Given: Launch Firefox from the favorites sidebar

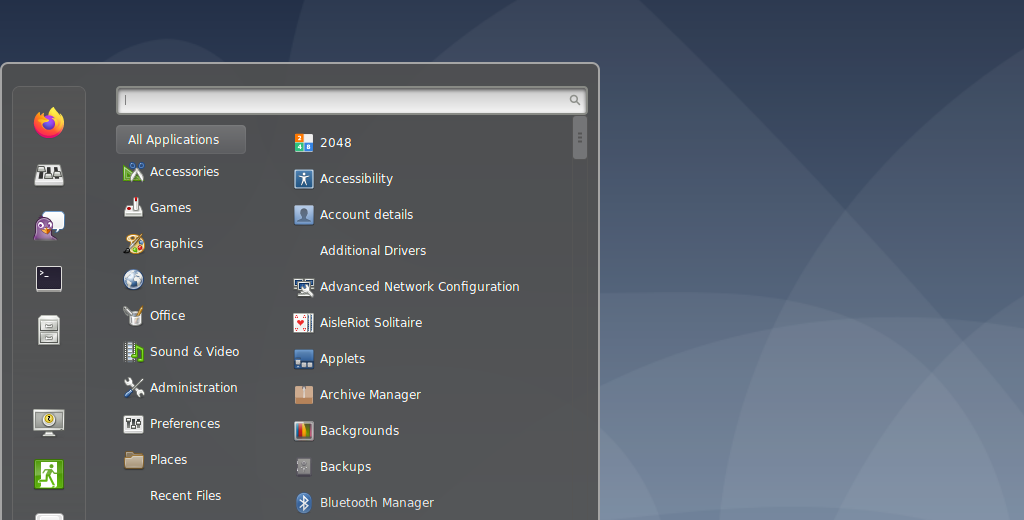Looking at the screenshot, I should click(49, 123).
